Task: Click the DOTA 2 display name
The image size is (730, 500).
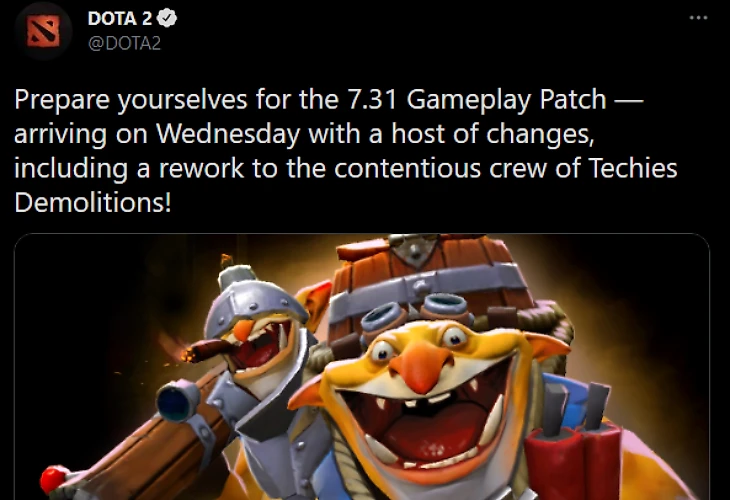Action: (x=120, y=19)
